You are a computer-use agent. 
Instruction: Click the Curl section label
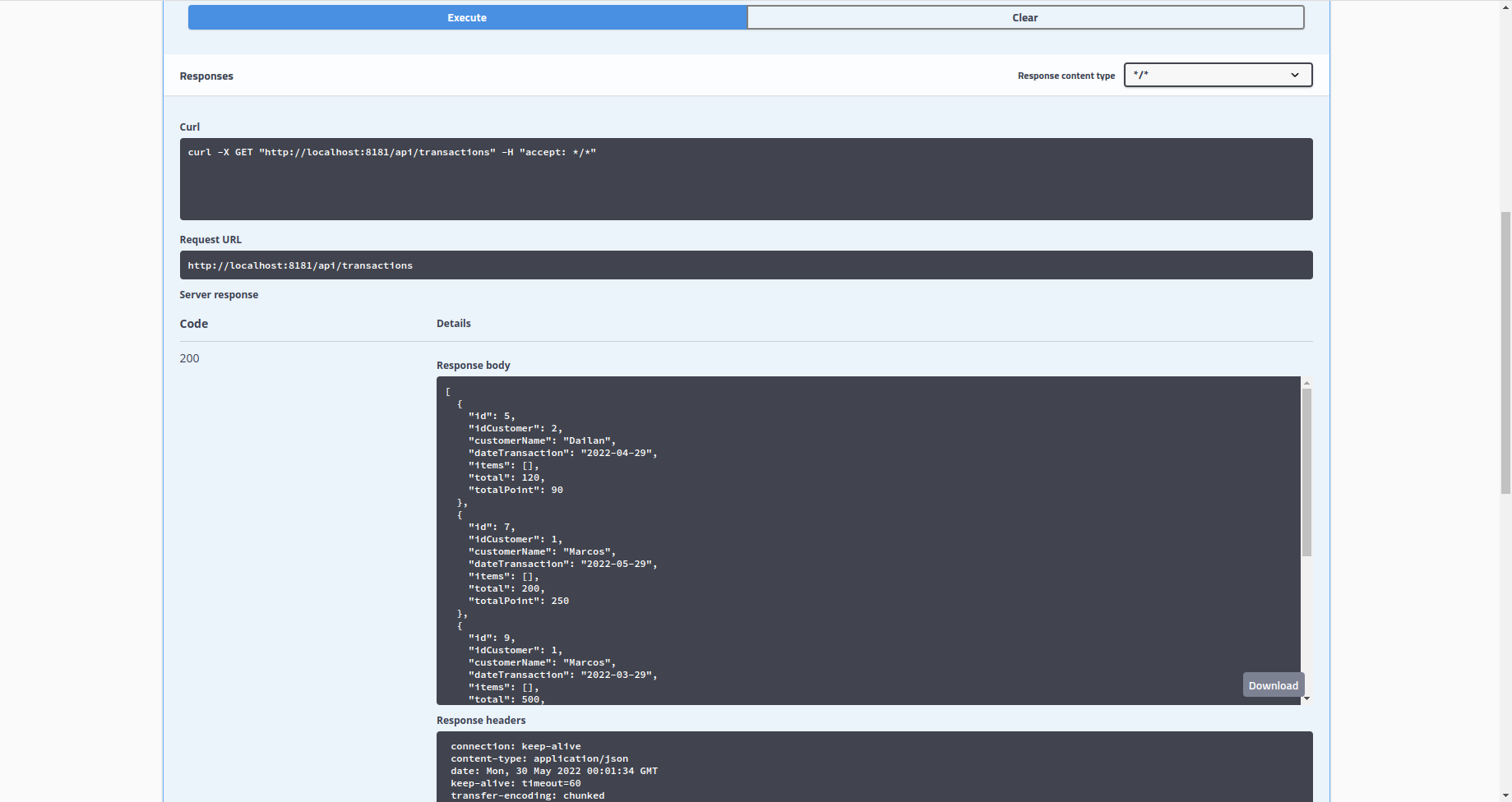coord(189,127)
